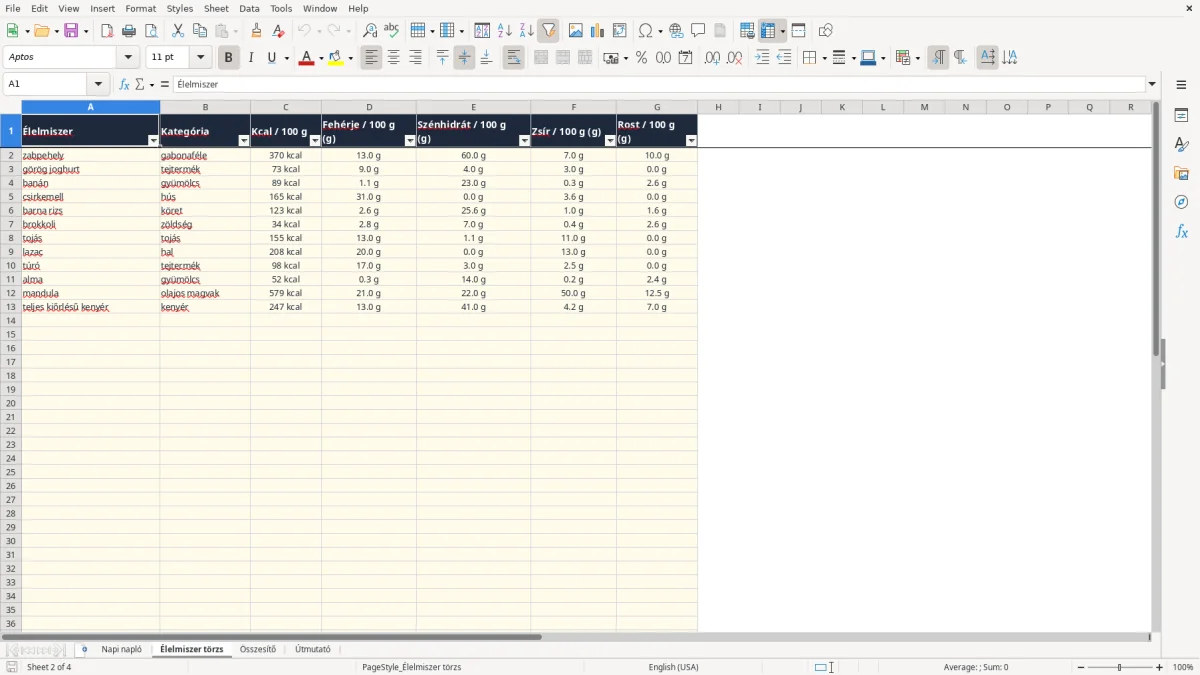Open font size dropdown
This screenshot has height=675, width=1200.
click(200, 58)
